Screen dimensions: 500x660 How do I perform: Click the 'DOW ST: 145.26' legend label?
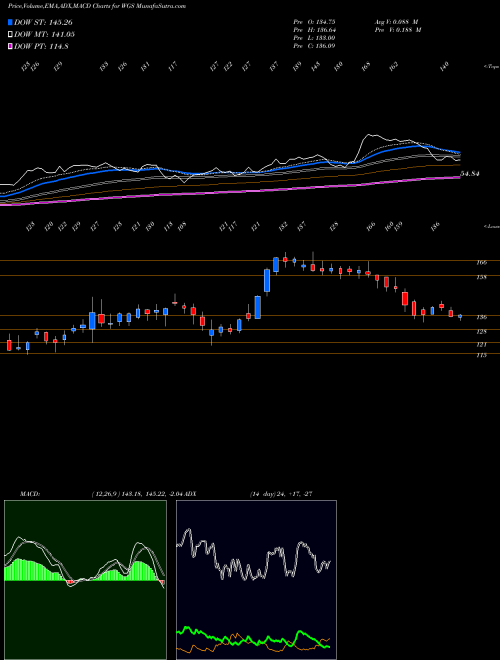point(43,22)
